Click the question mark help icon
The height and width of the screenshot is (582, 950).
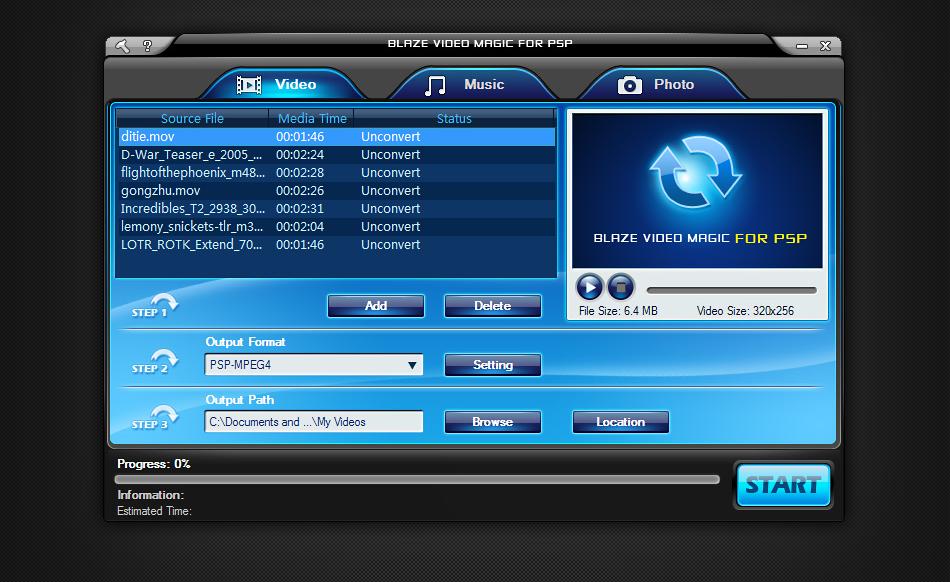tap(147, 46)
